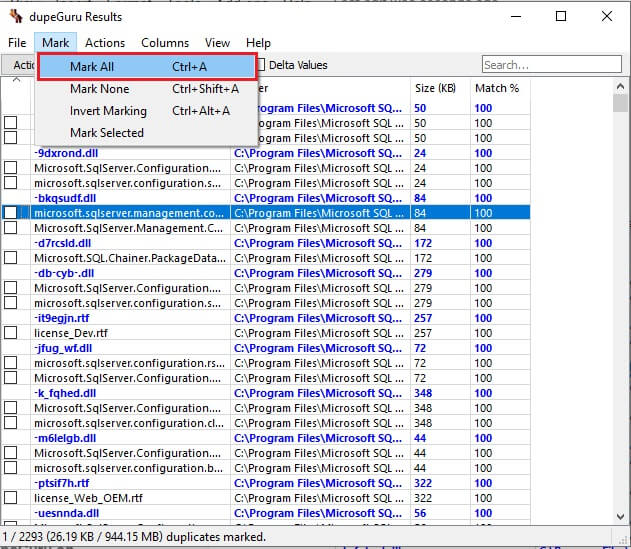Open the Actions menu in the menu bar
This screenshot has width=631, height=549.
point(105,43)
